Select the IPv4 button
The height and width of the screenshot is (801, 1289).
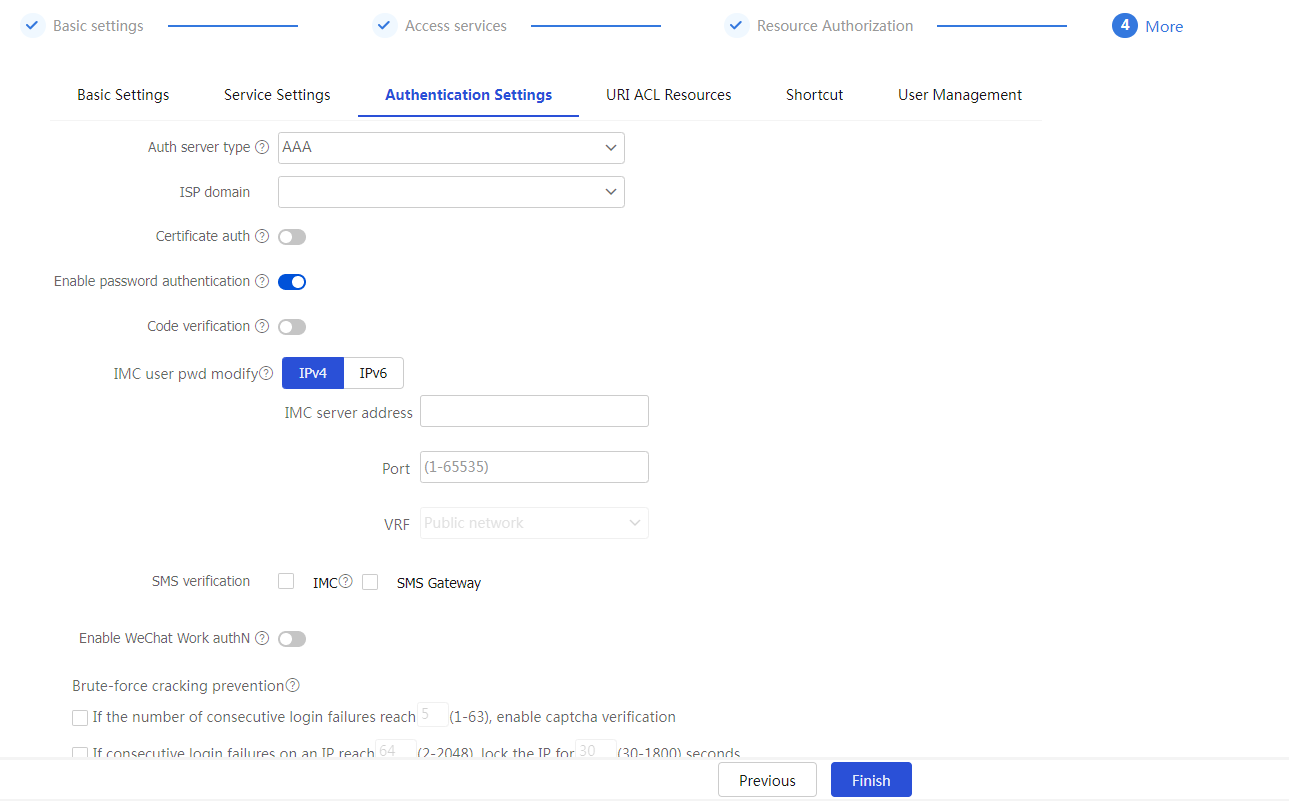[313, 373]
